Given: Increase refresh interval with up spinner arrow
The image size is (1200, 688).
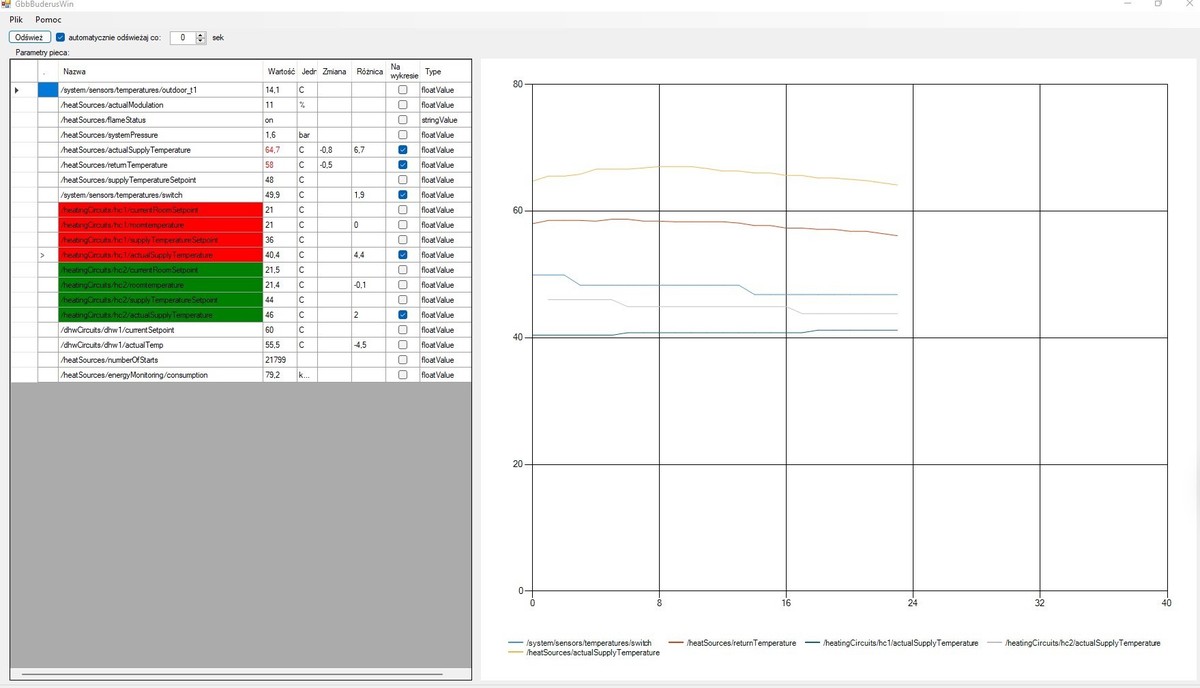Looking at the screenshot, I should pyautogui.click(x=201, y=34).
